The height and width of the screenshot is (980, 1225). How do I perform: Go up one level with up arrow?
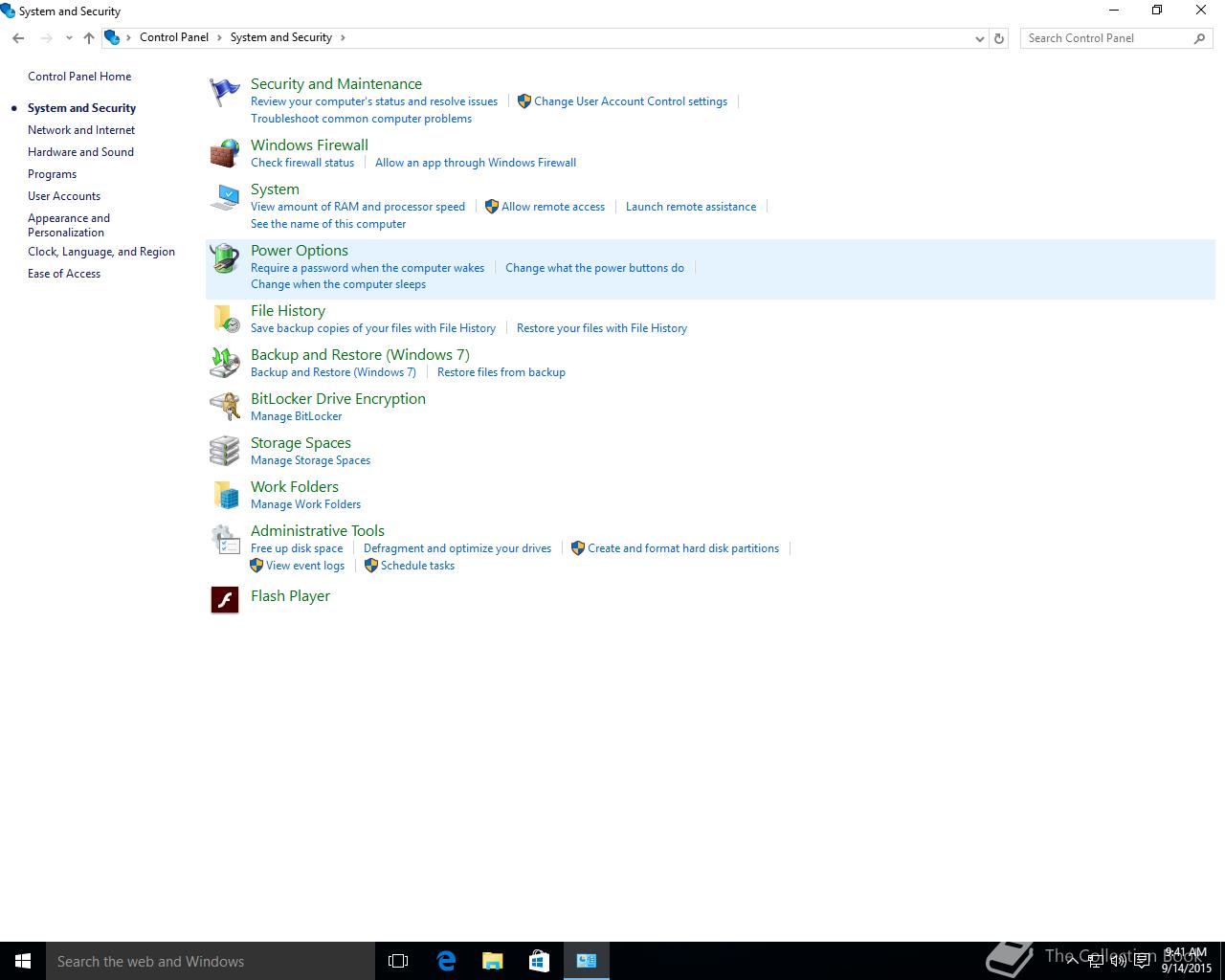[89, 38]
